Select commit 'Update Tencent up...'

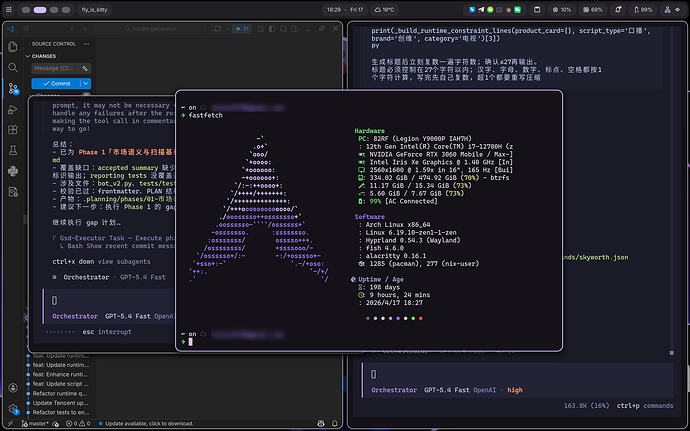pyautogui.click(x=60, y=403)
